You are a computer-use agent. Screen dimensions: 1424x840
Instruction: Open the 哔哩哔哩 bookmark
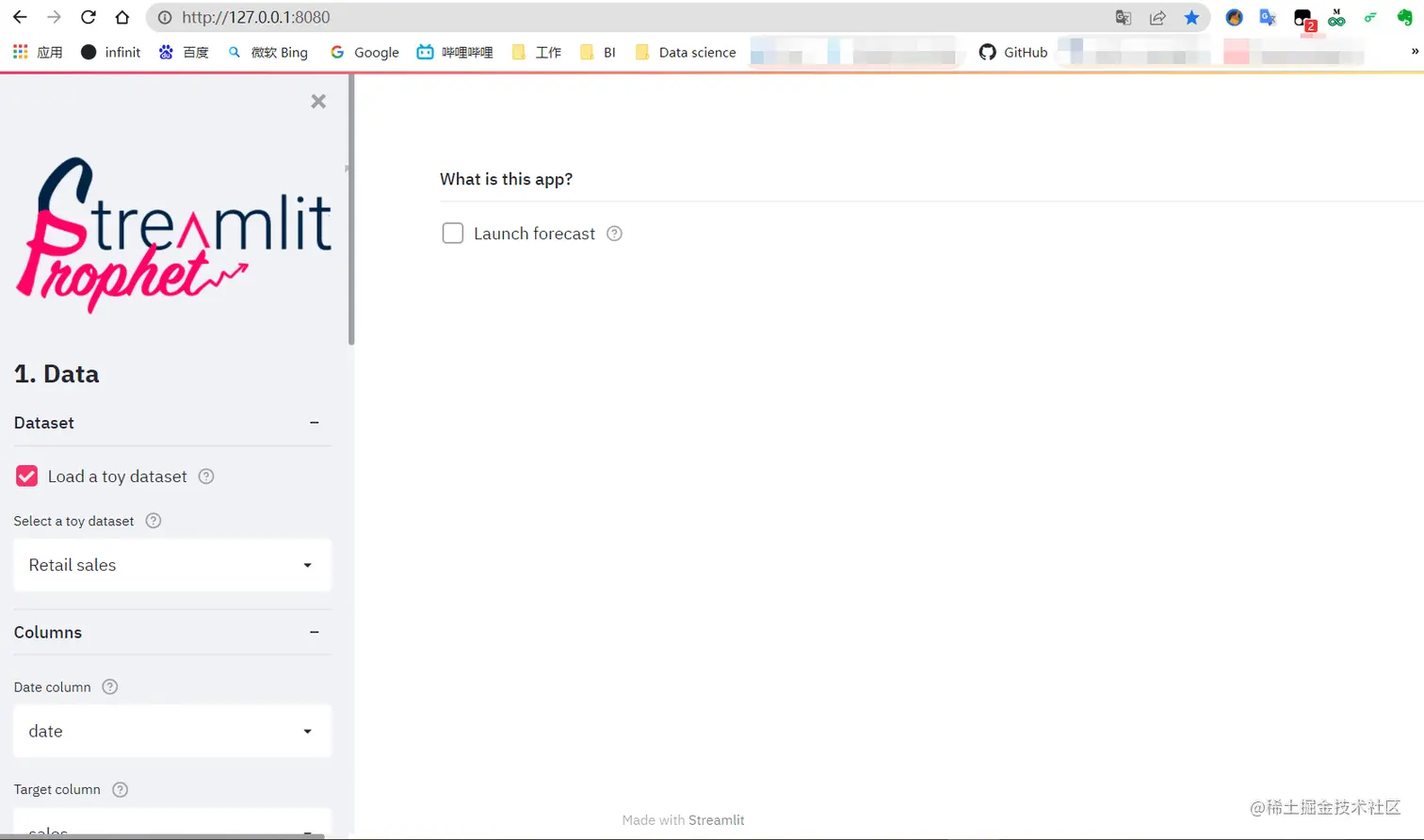click(x=455, y=52)
